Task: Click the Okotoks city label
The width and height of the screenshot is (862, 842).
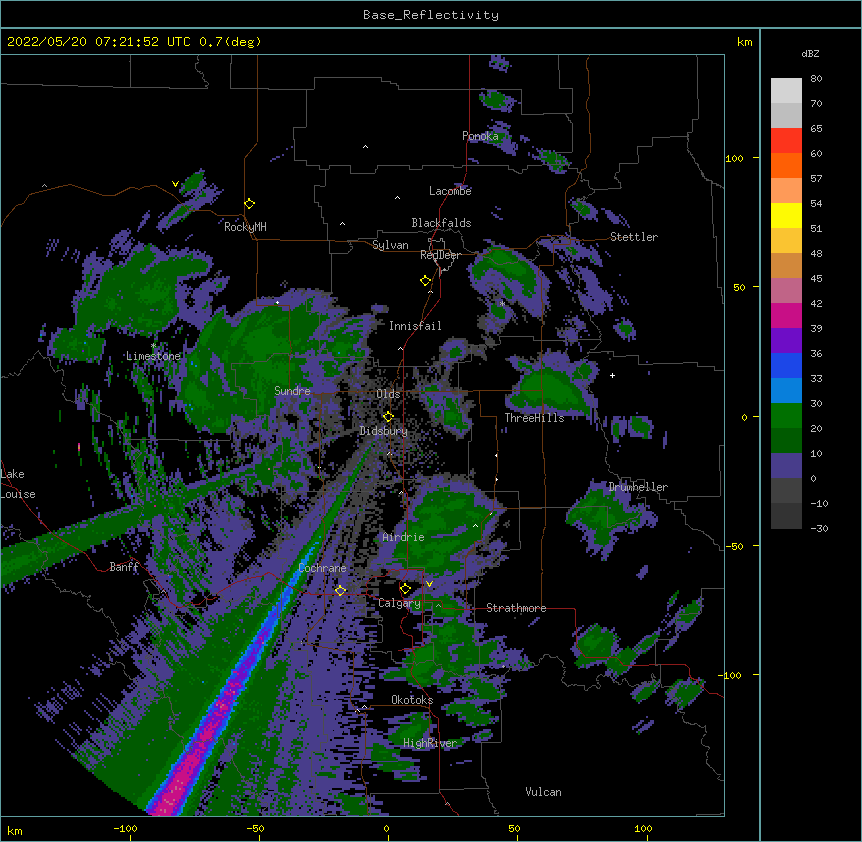Action: (x=412, y=700)
